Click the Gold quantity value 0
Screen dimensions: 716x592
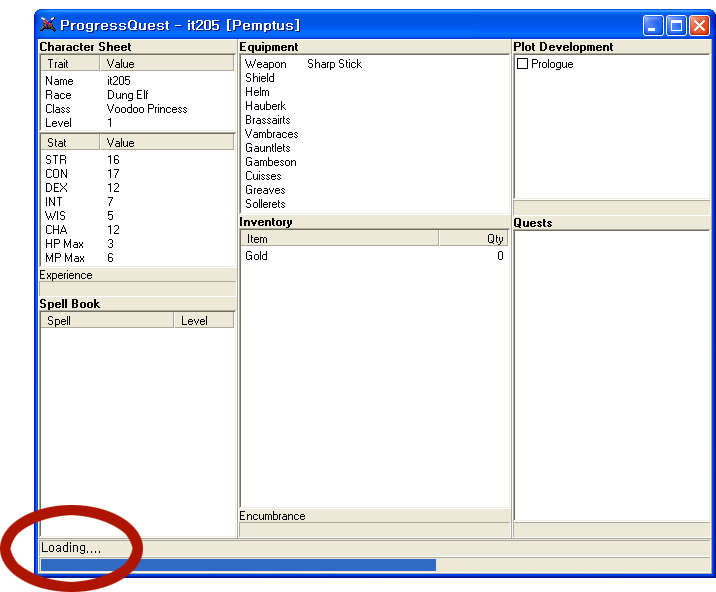coord(500,256)
